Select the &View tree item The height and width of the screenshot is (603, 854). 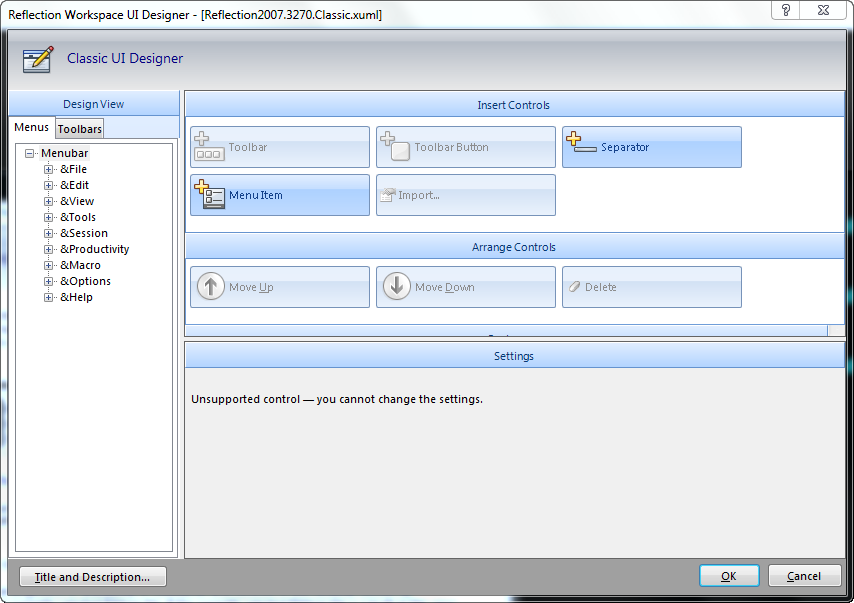(x=77, y=202)
